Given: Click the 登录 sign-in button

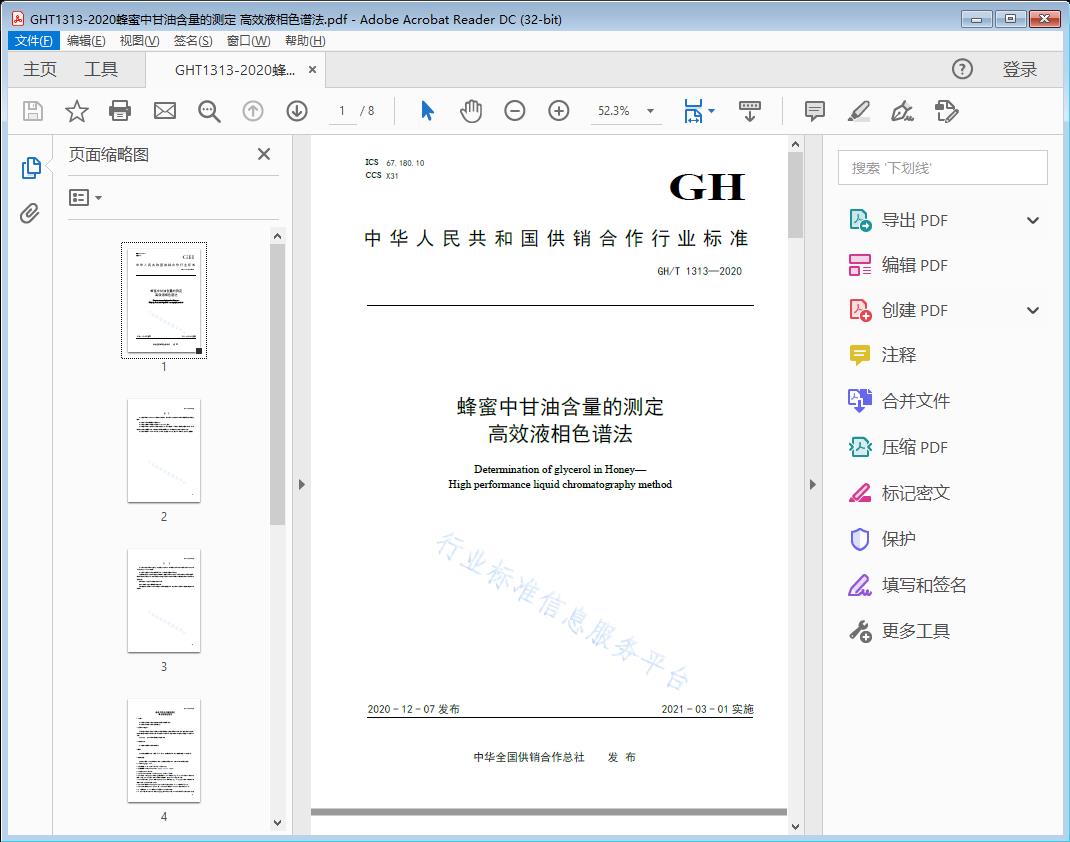Looking at the screenshot, I should (x=1019, y=69).
